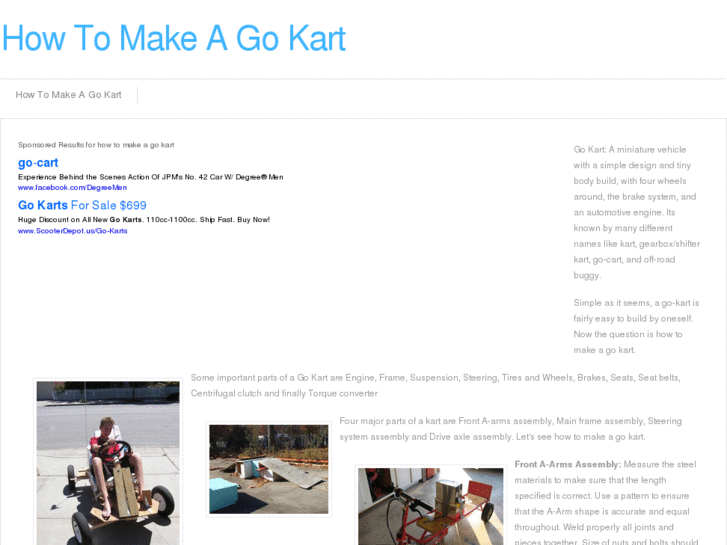
Task: Open the photo of red go kart frame
Action: 431,506
